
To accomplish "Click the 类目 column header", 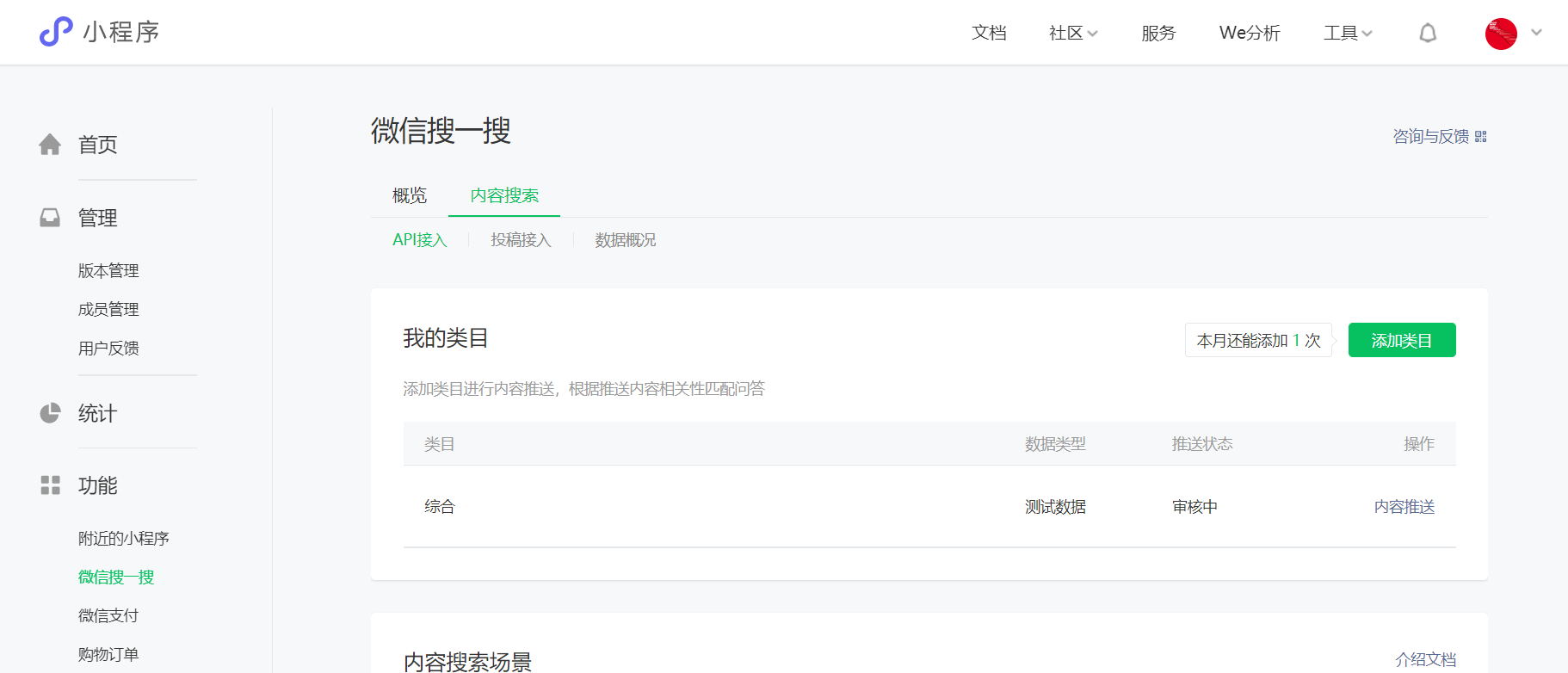I will tap(440, 444).
